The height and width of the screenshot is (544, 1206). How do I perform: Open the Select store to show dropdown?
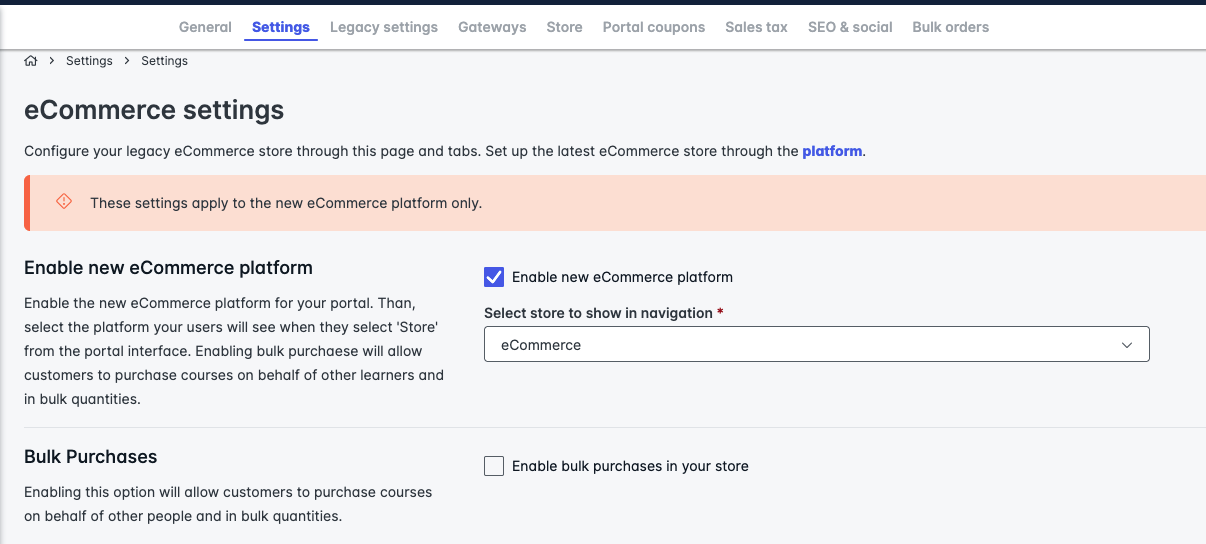(x=817, y=344)
